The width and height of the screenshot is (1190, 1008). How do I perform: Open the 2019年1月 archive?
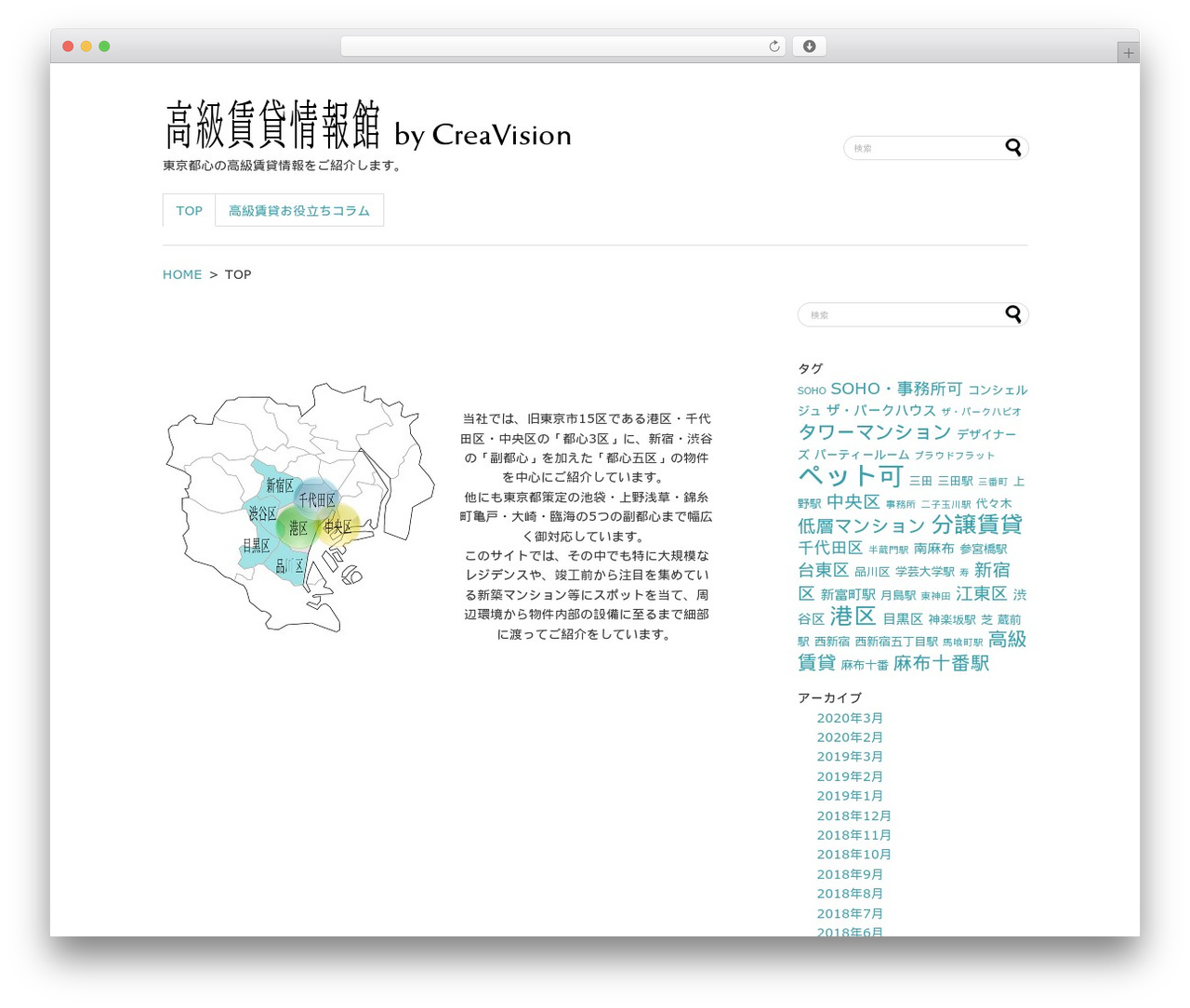(850, 796)
